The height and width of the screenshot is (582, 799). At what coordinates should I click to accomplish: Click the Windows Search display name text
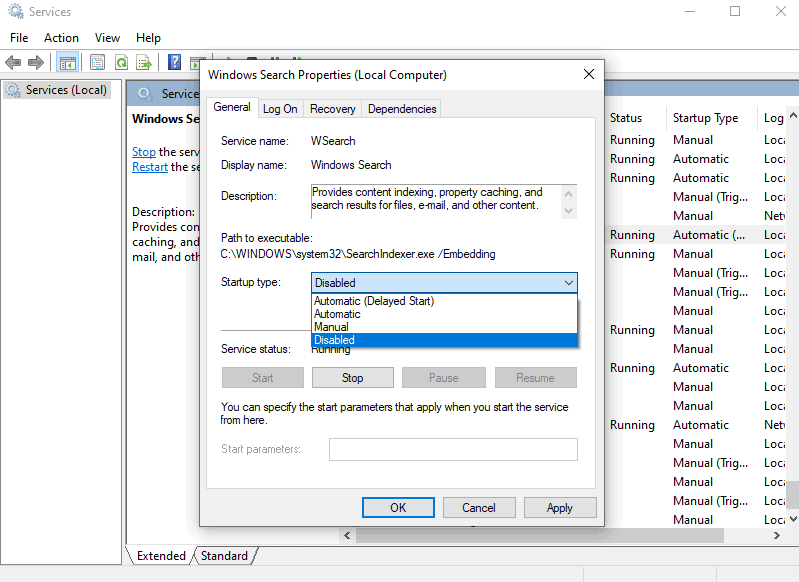coord(351,165)
